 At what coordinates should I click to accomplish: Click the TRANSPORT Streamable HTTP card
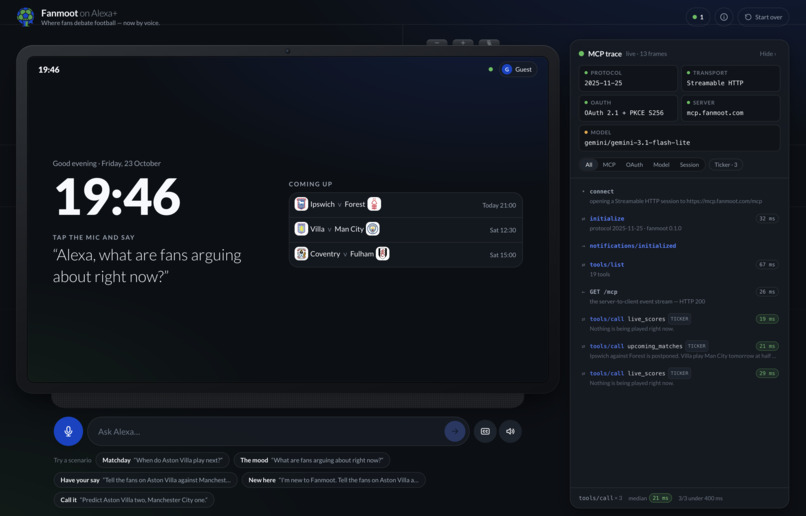coord(730,78)
